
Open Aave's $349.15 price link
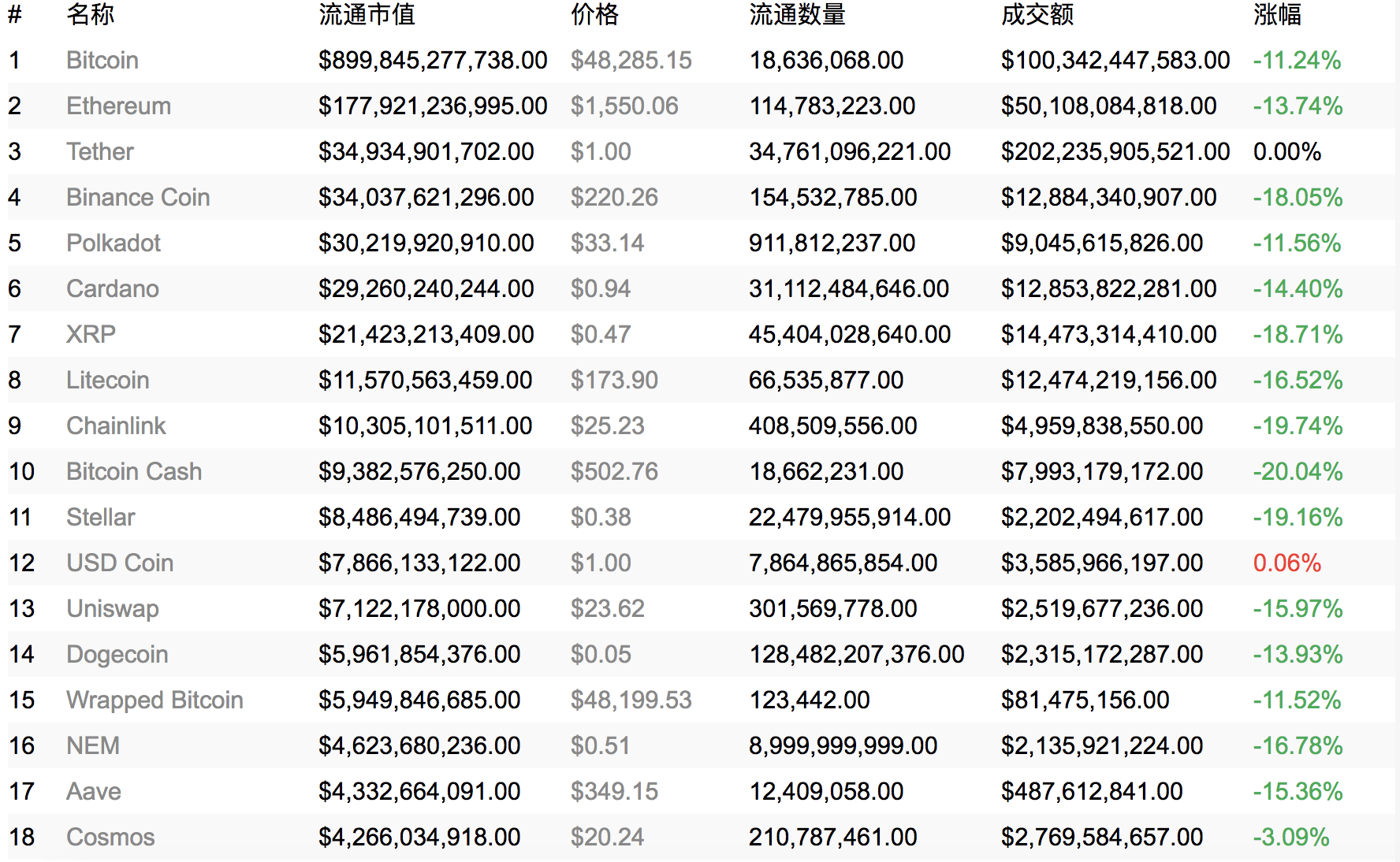coord(614,792)
